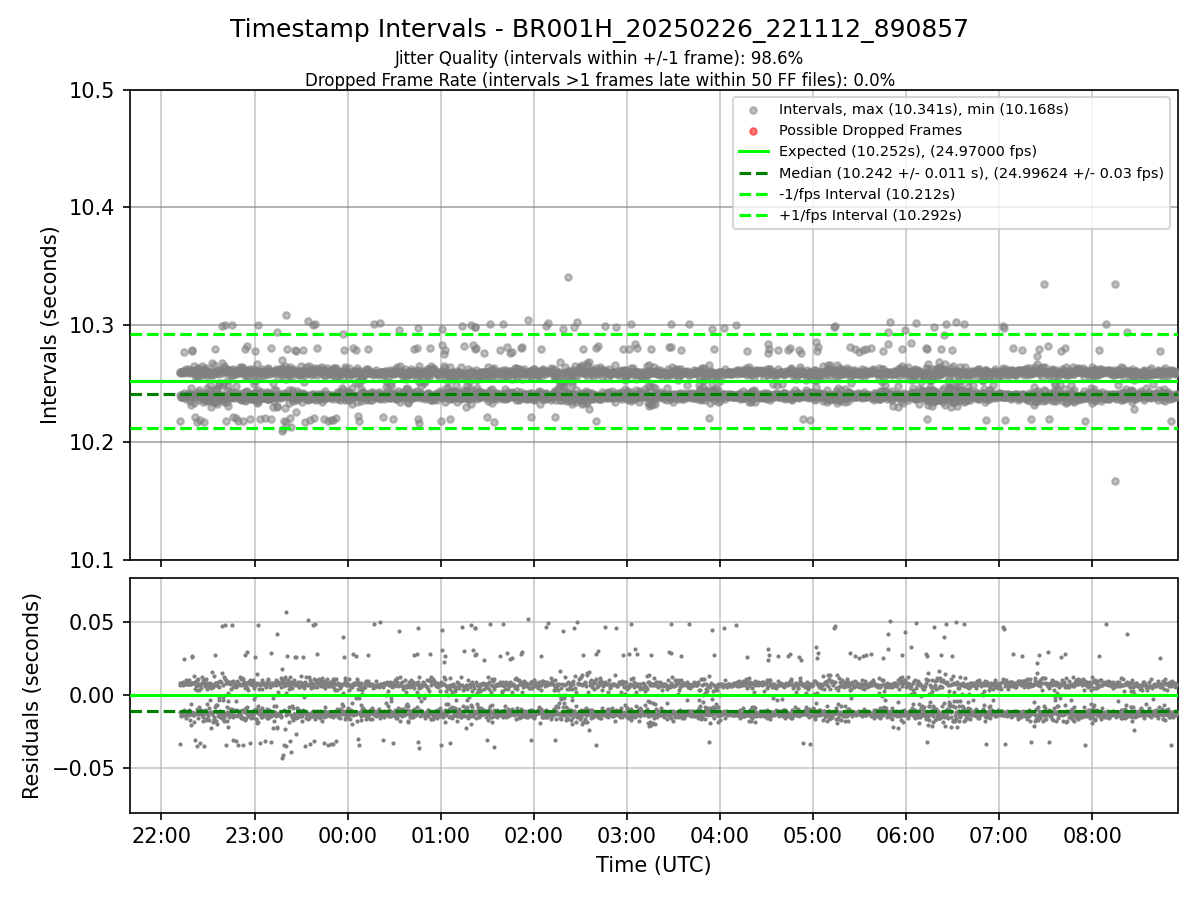
Task: Click the 05:00 time tick label
Action: pos(812,834)
